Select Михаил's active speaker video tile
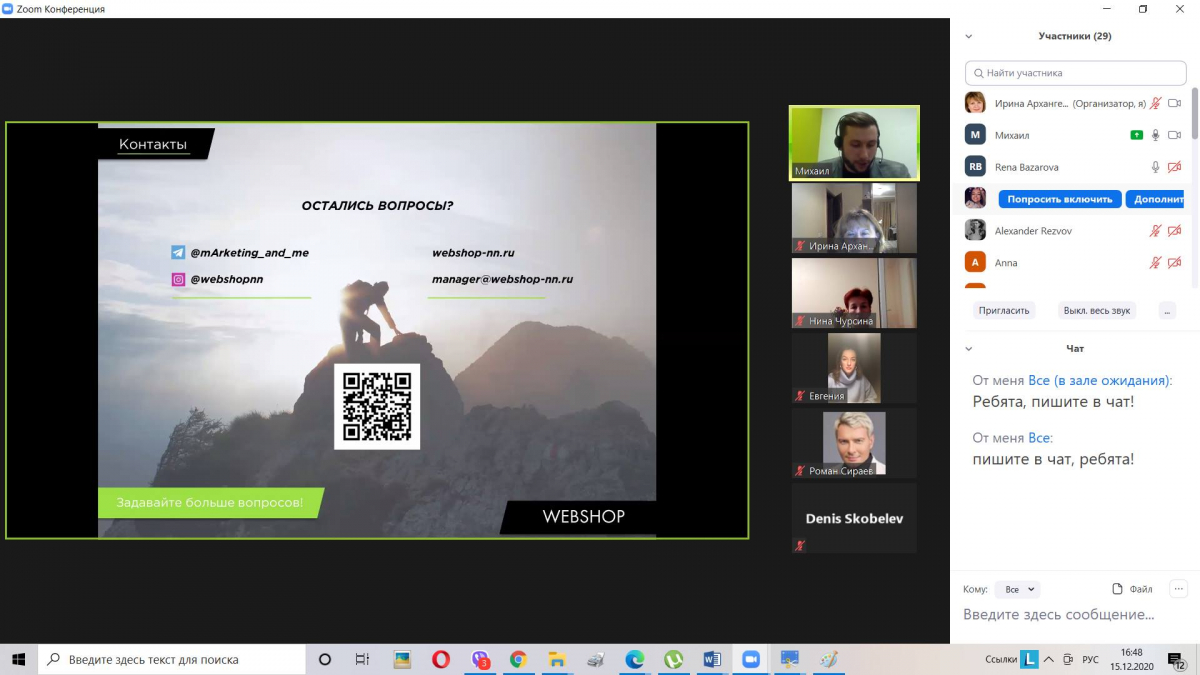Viewport: 1200px width, 675px height. [x=854, y=143]
